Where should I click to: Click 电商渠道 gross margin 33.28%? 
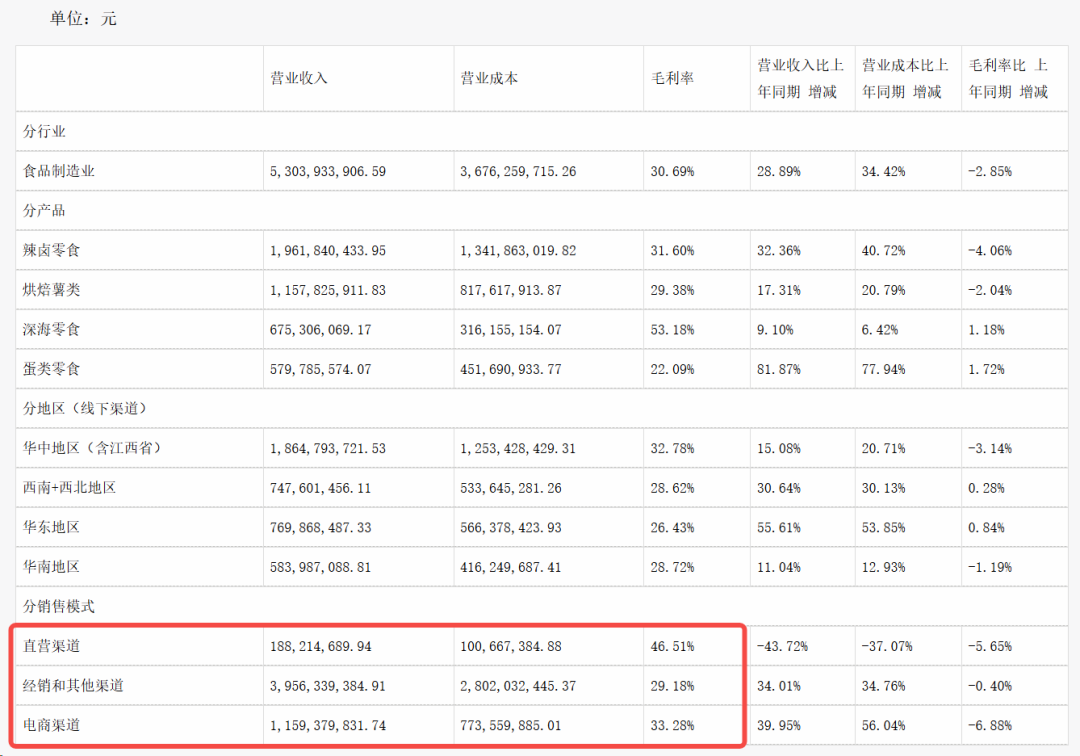[x=672, y=726]
